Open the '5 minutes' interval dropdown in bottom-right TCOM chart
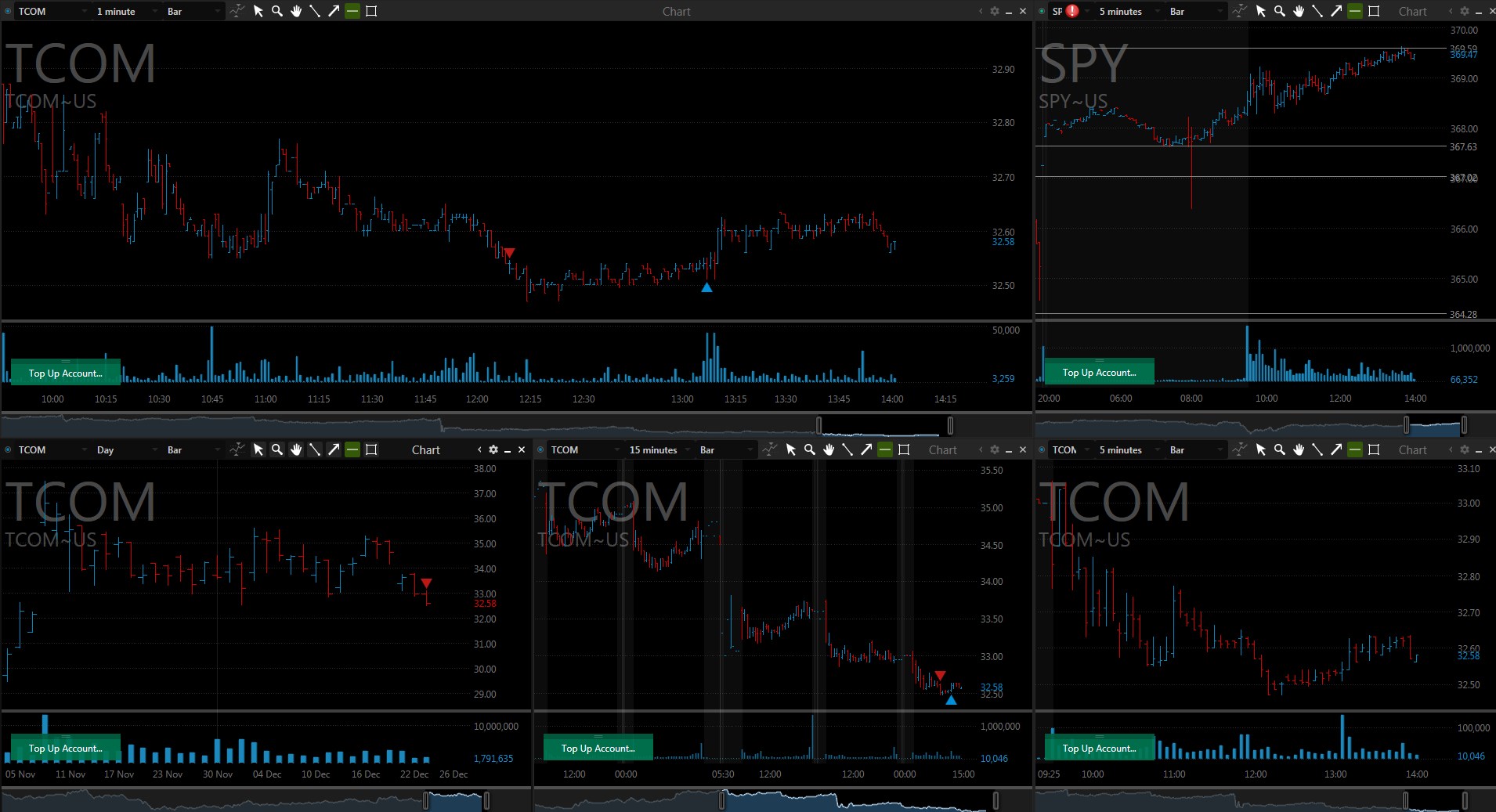Viewport: 1496px width, 812px height. [1129, 449]
